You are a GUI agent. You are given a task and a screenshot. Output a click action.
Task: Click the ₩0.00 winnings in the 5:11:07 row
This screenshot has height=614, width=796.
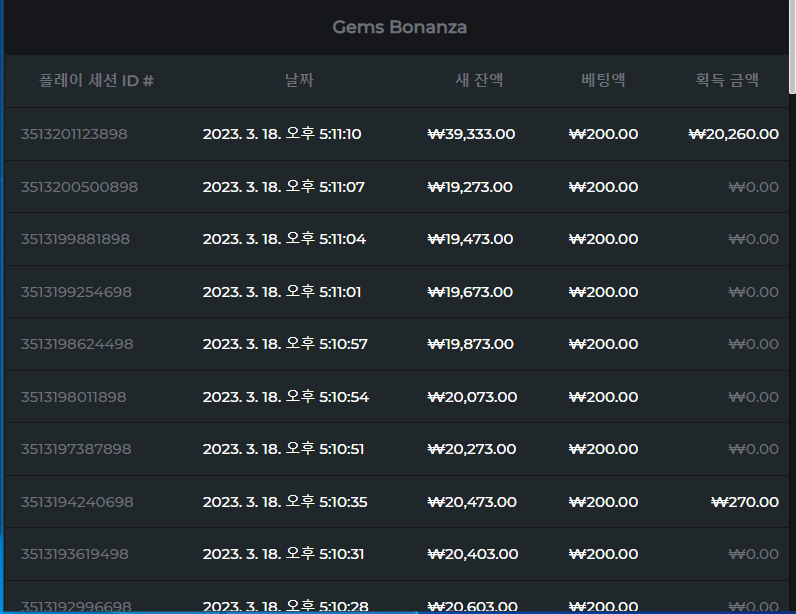click(x=753, y=187)
